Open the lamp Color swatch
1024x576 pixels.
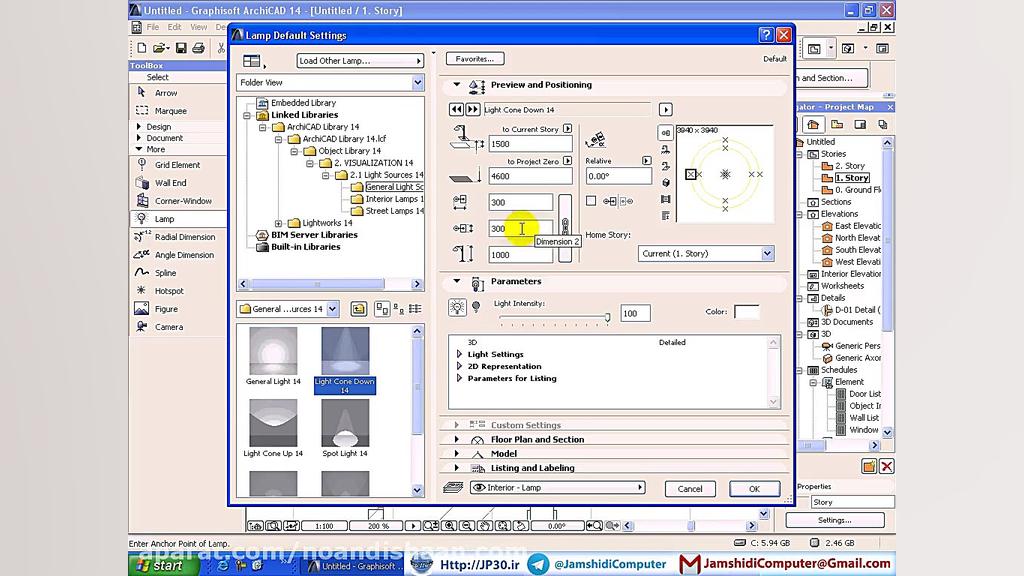point(746,312)
